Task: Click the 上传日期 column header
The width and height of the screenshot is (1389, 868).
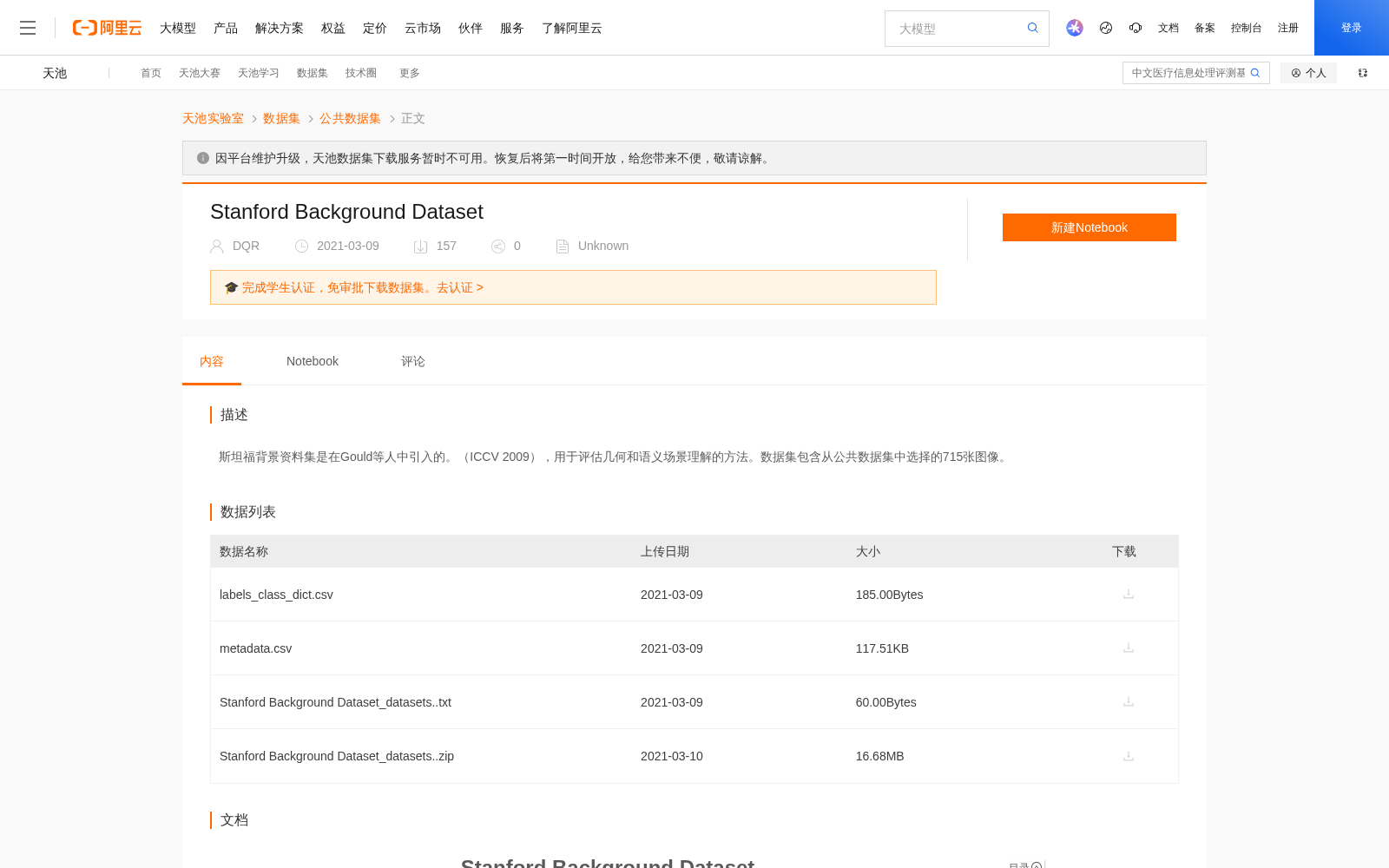Action: [x=665, y=551]
